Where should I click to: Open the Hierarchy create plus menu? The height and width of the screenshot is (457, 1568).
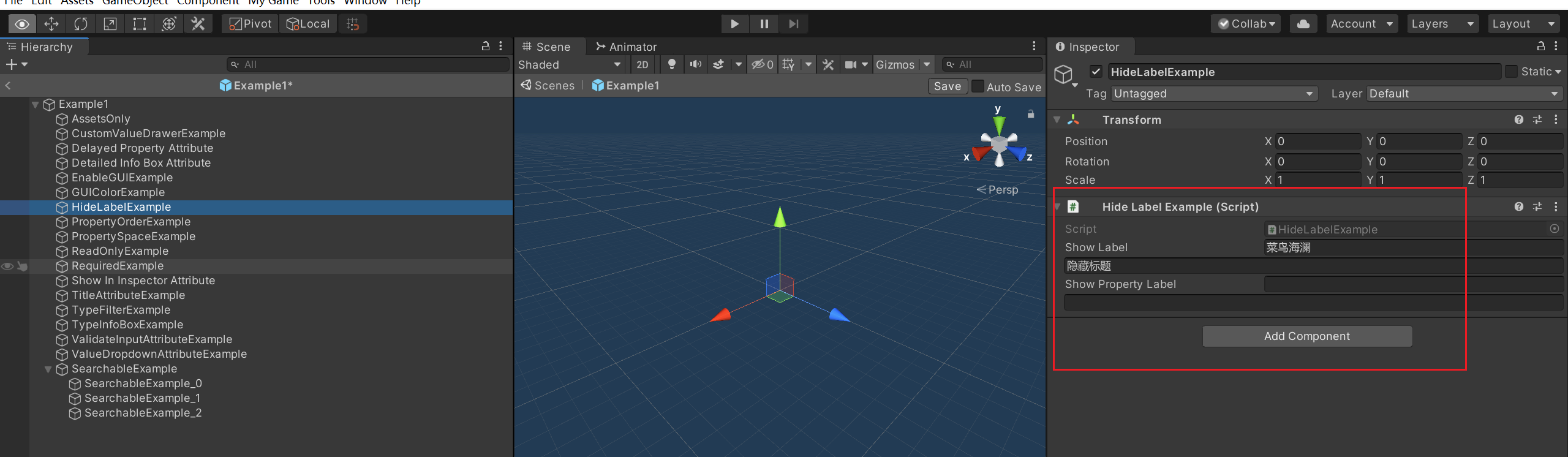pos(17,64)
